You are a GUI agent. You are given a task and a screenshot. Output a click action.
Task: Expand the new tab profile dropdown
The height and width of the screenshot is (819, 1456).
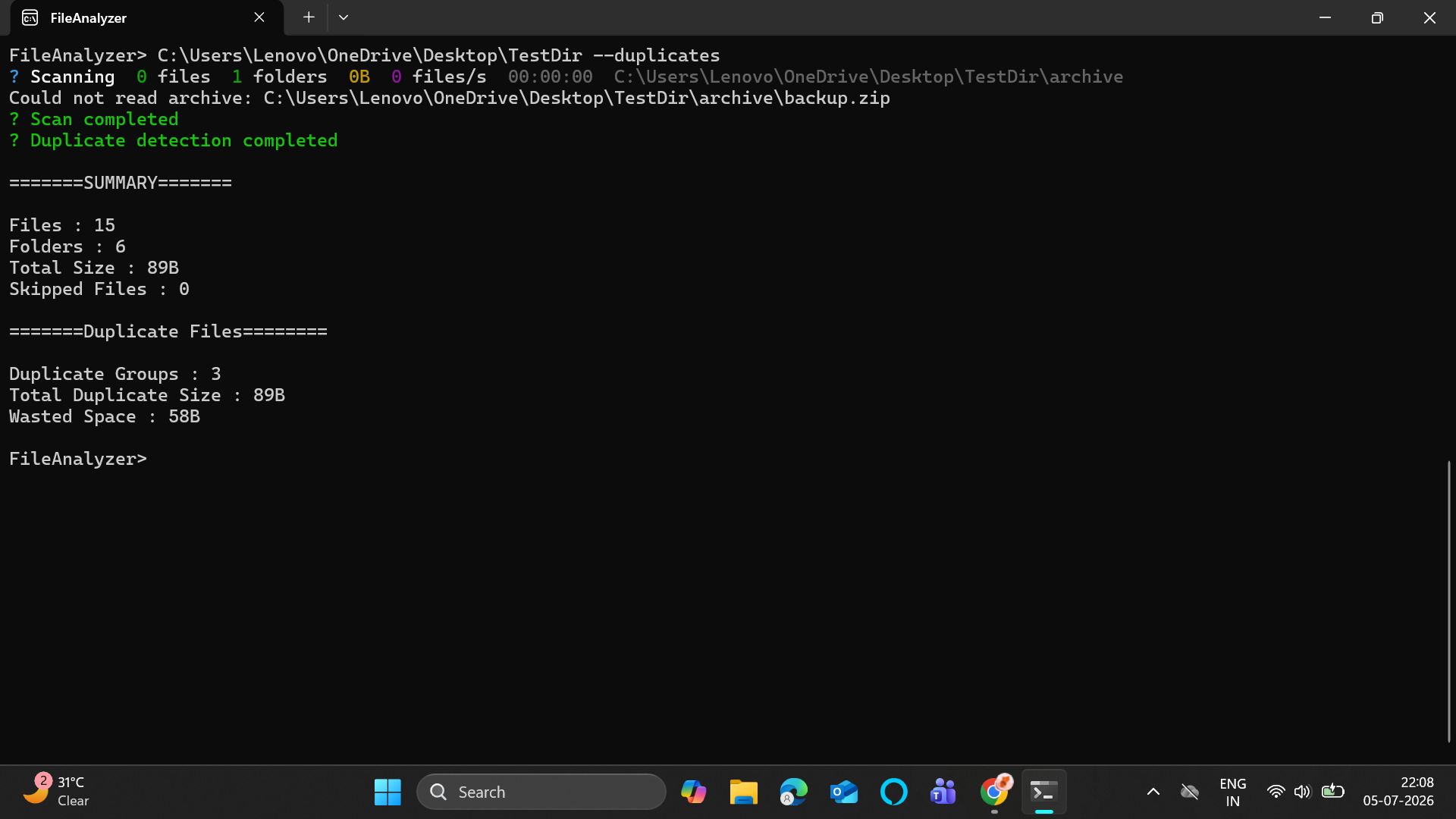[344, 17]
